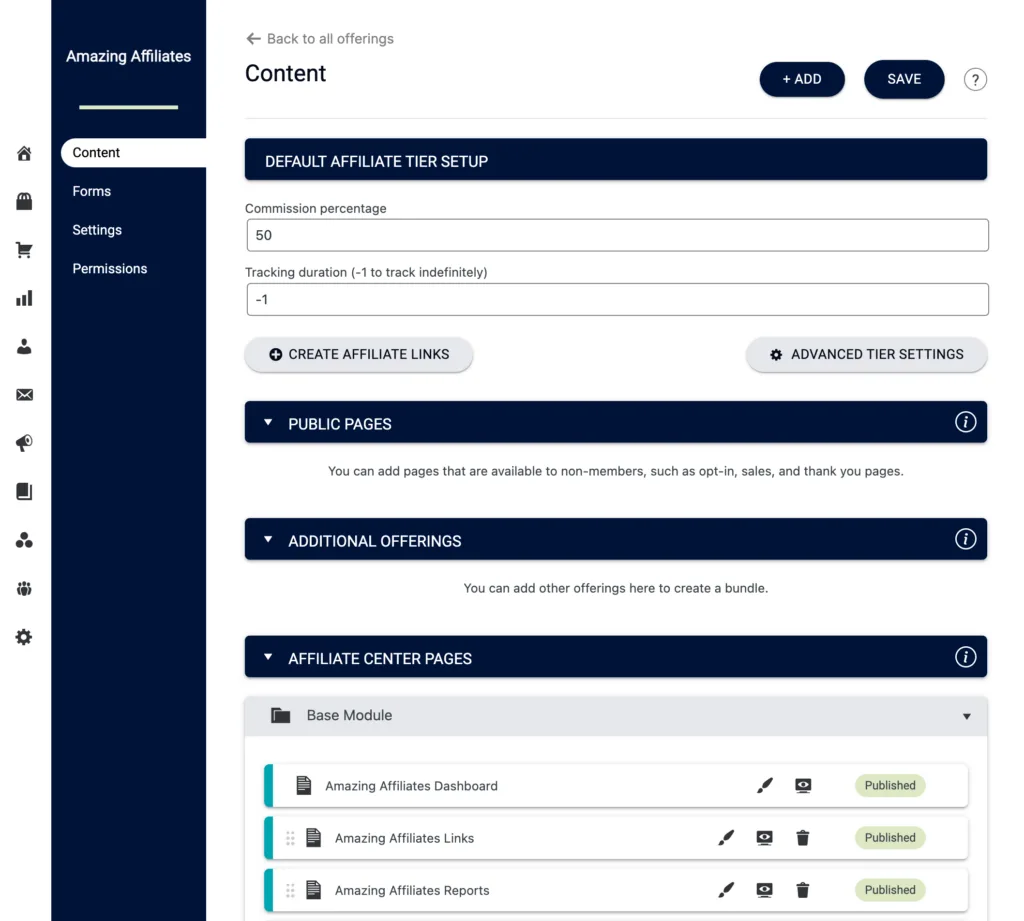Edit Amazing Affiliates Dashboard with brush icon
Screen dimensions: 1024x921
click(x=765, y=785)
